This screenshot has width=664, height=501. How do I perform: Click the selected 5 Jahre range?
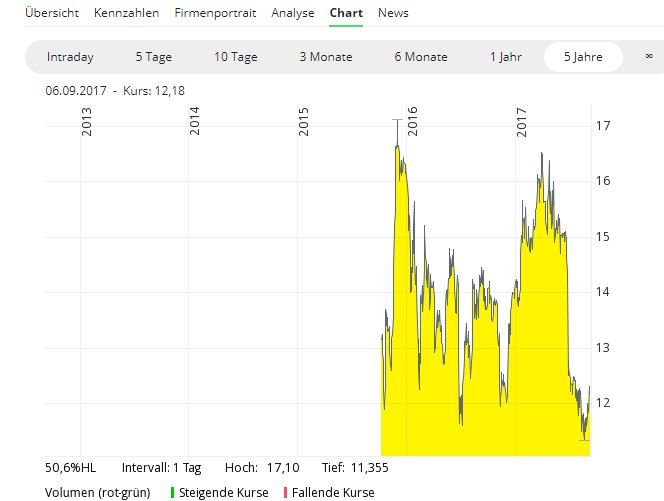[x=583, y=57]
